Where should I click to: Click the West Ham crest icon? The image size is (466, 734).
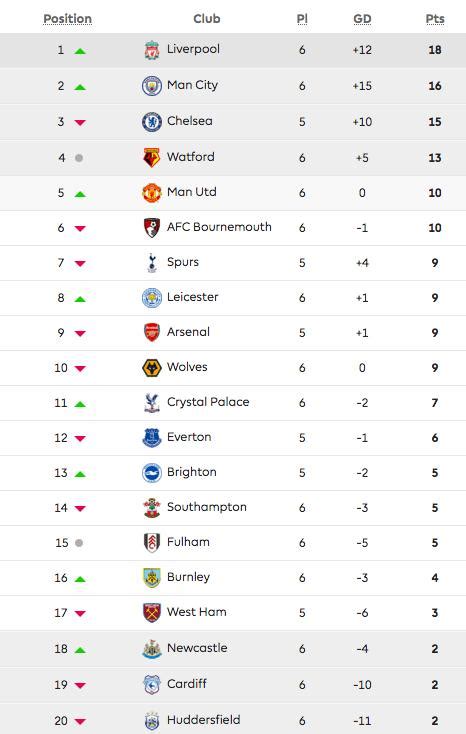(x=152, y=613)
